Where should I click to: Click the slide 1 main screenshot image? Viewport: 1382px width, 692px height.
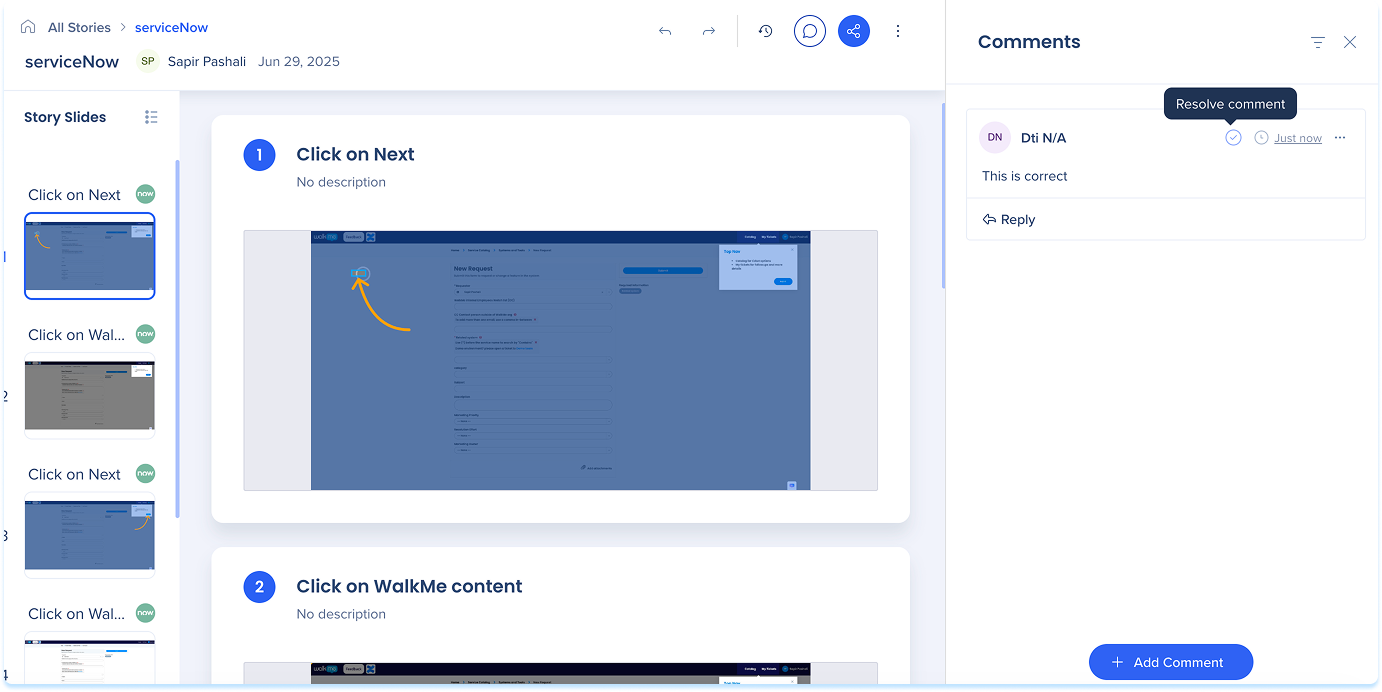(x=560, y=360)
